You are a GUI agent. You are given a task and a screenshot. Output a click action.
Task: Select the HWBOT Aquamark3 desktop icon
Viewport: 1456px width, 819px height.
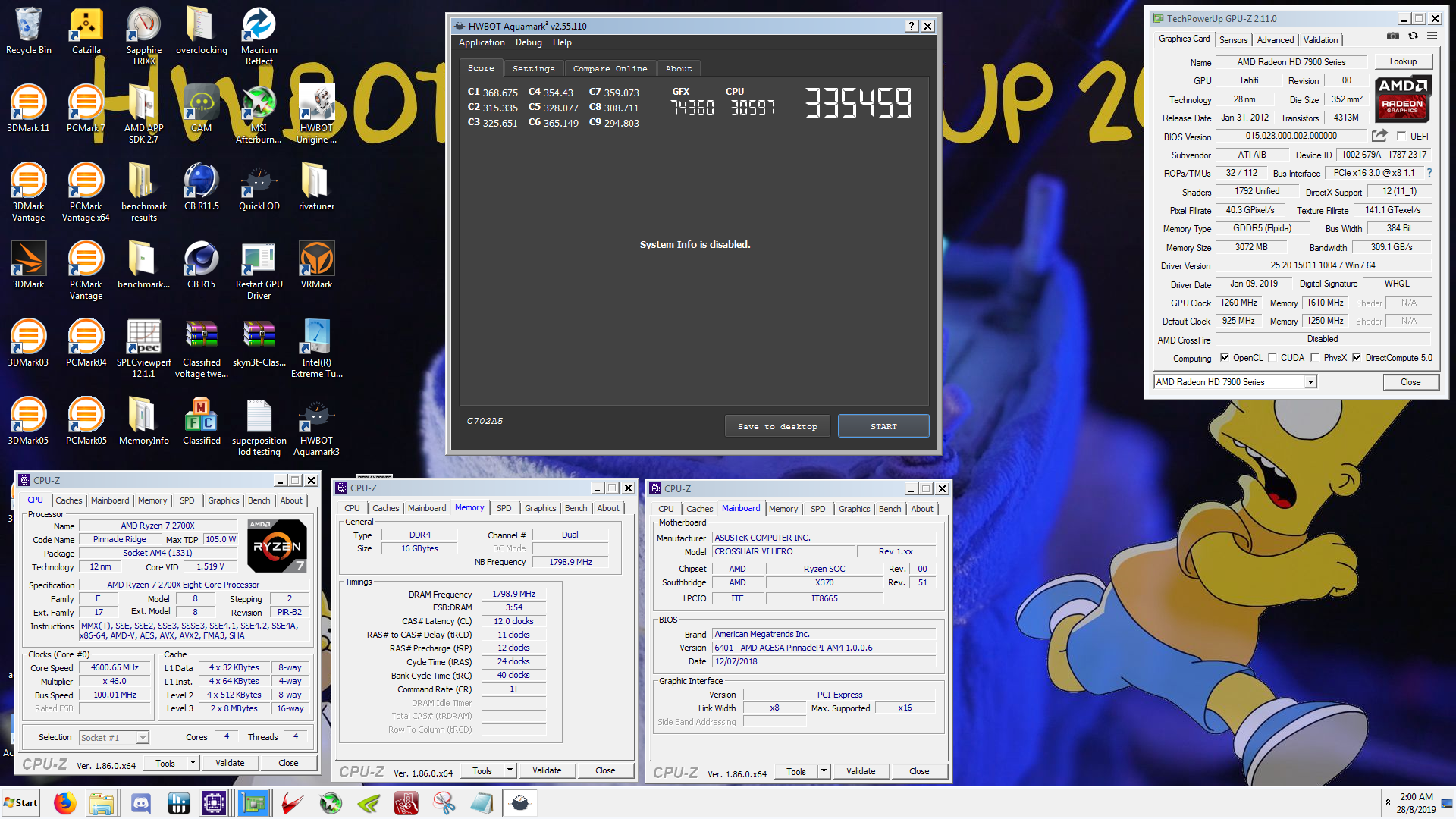[317, 426]
